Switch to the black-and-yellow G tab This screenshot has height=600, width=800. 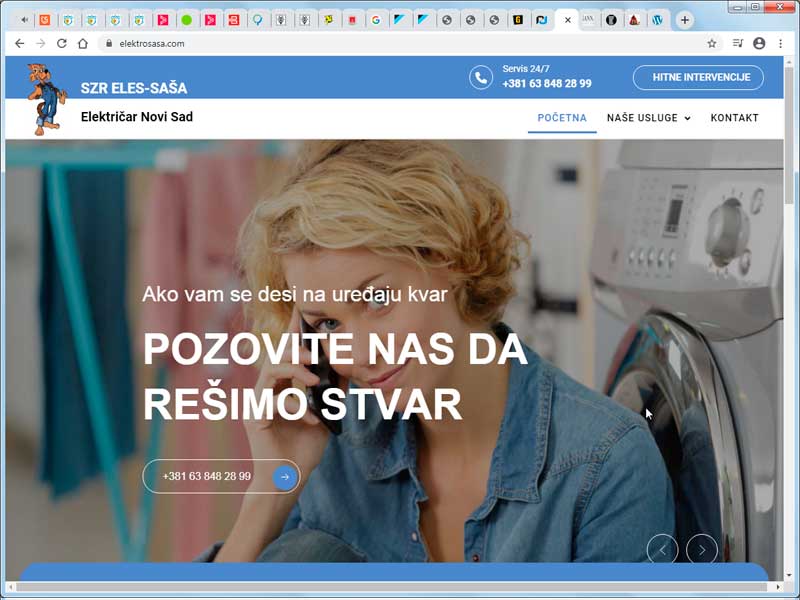pos(518,20)
